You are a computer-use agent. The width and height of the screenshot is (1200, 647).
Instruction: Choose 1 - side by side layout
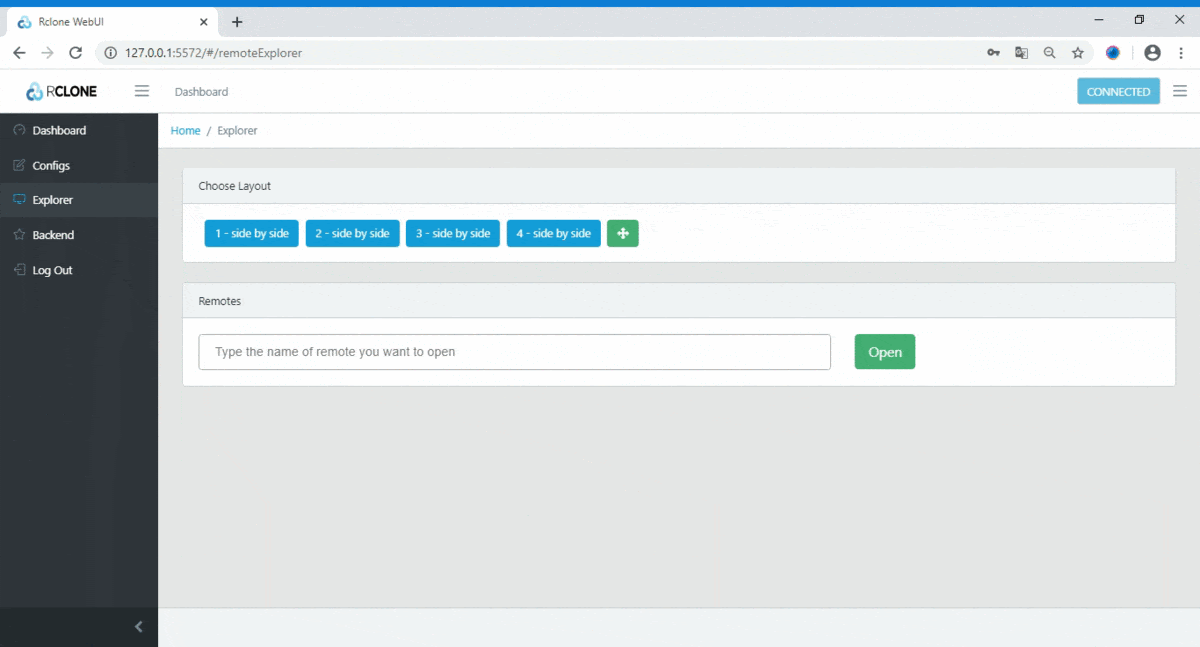[252, 233]
